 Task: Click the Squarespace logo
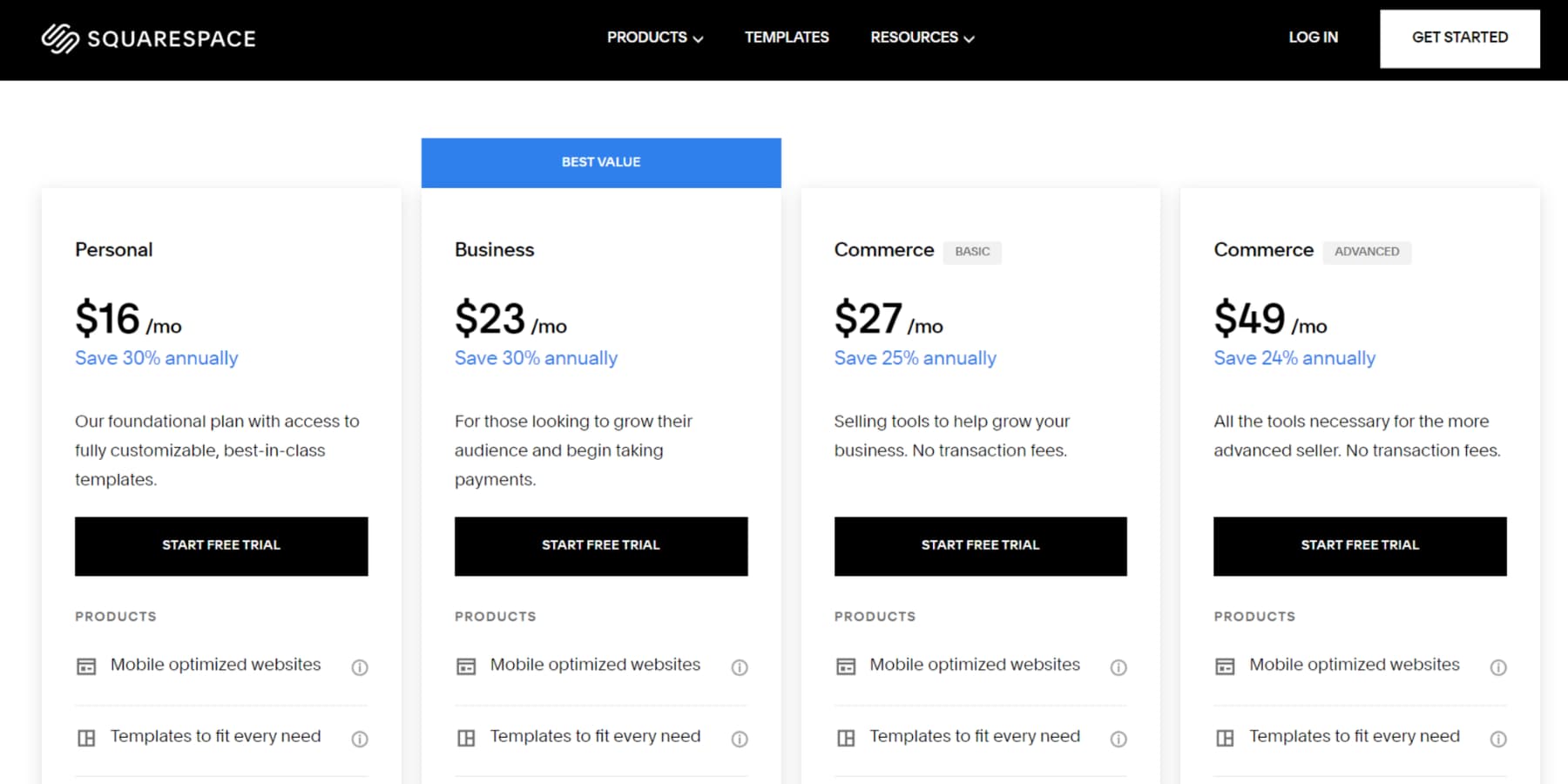point(148,37)
